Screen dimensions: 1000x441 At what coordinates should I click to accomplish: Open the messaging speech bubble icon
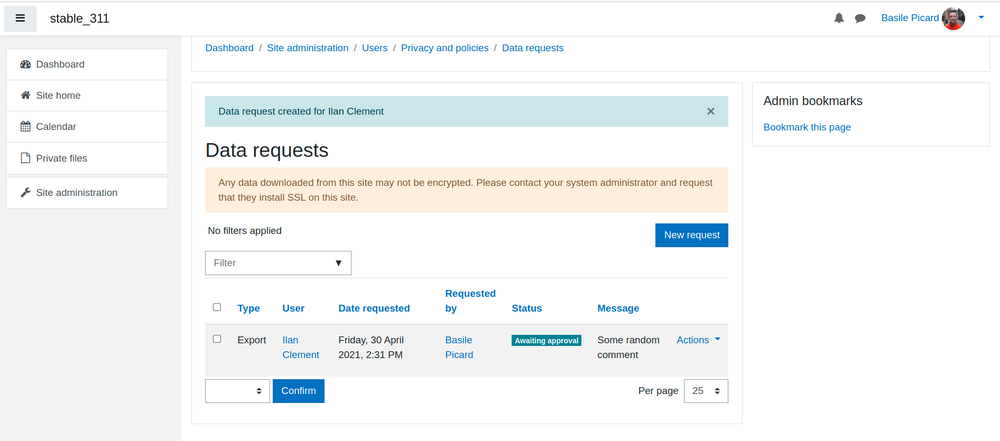pos(860,19)
